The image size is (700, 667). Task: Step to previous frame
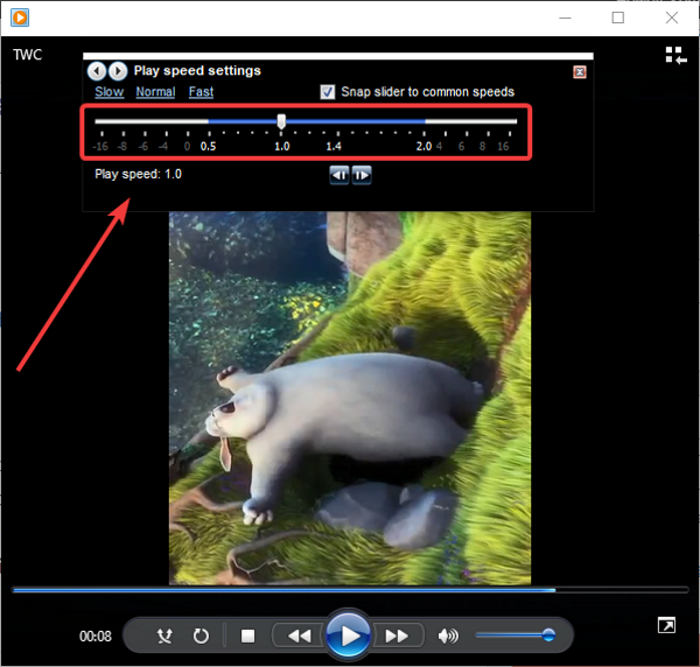click(339, 175)
